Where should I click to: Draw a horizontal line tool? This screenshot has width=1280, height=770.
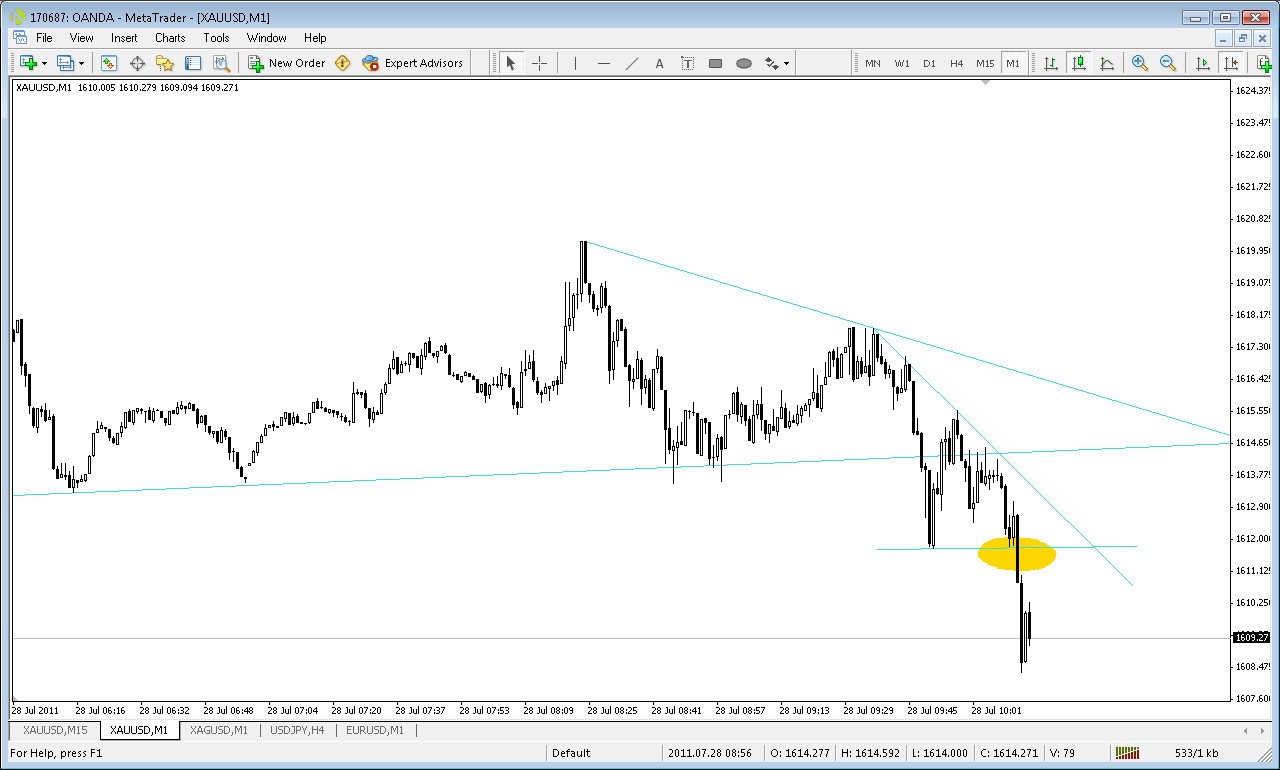click(604, 63)
